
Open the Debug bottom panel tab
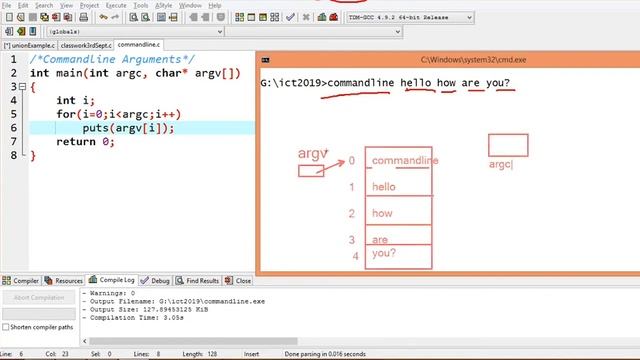click(155, 280)
